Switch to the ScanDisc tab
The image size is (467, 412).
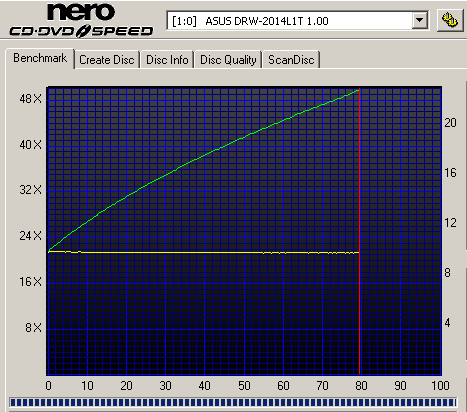291,60
